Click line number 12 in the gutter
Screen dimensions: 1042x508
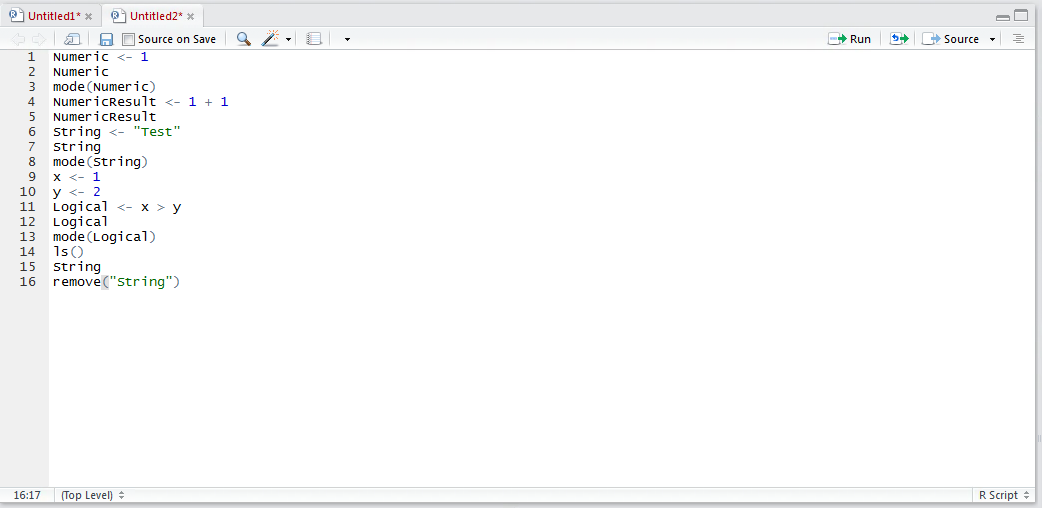[x=27, y=222]
